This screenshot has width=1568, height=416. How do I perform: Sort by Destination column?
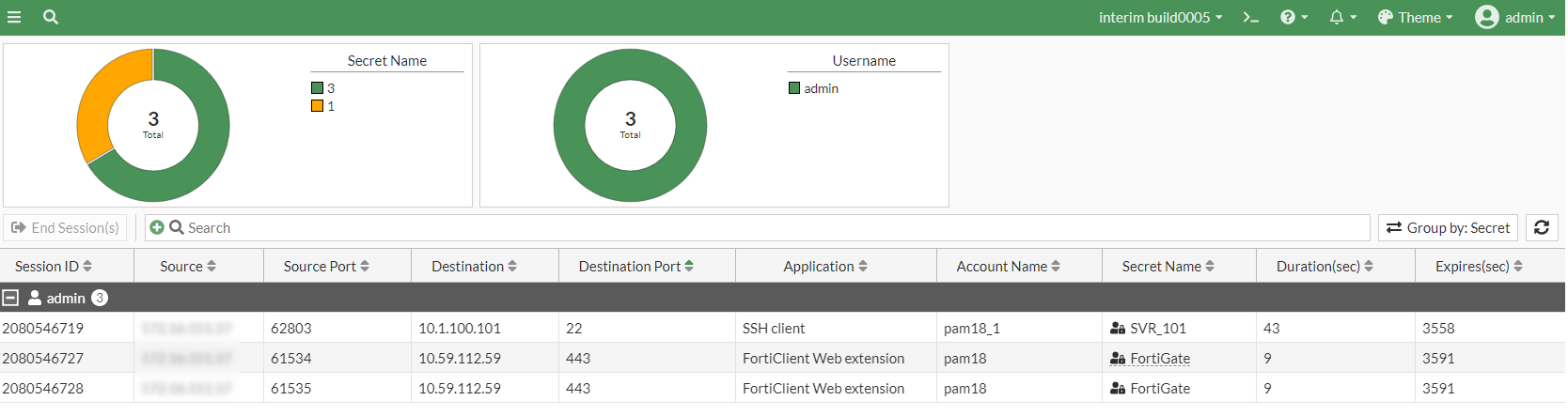474,266
